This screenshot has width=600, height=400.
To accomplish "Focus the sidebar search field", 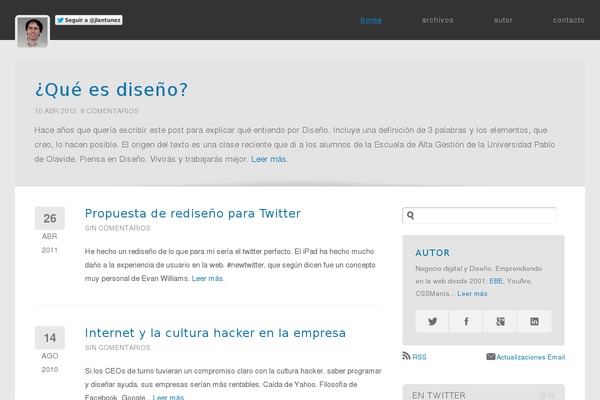I will click(x=479, y=215).
